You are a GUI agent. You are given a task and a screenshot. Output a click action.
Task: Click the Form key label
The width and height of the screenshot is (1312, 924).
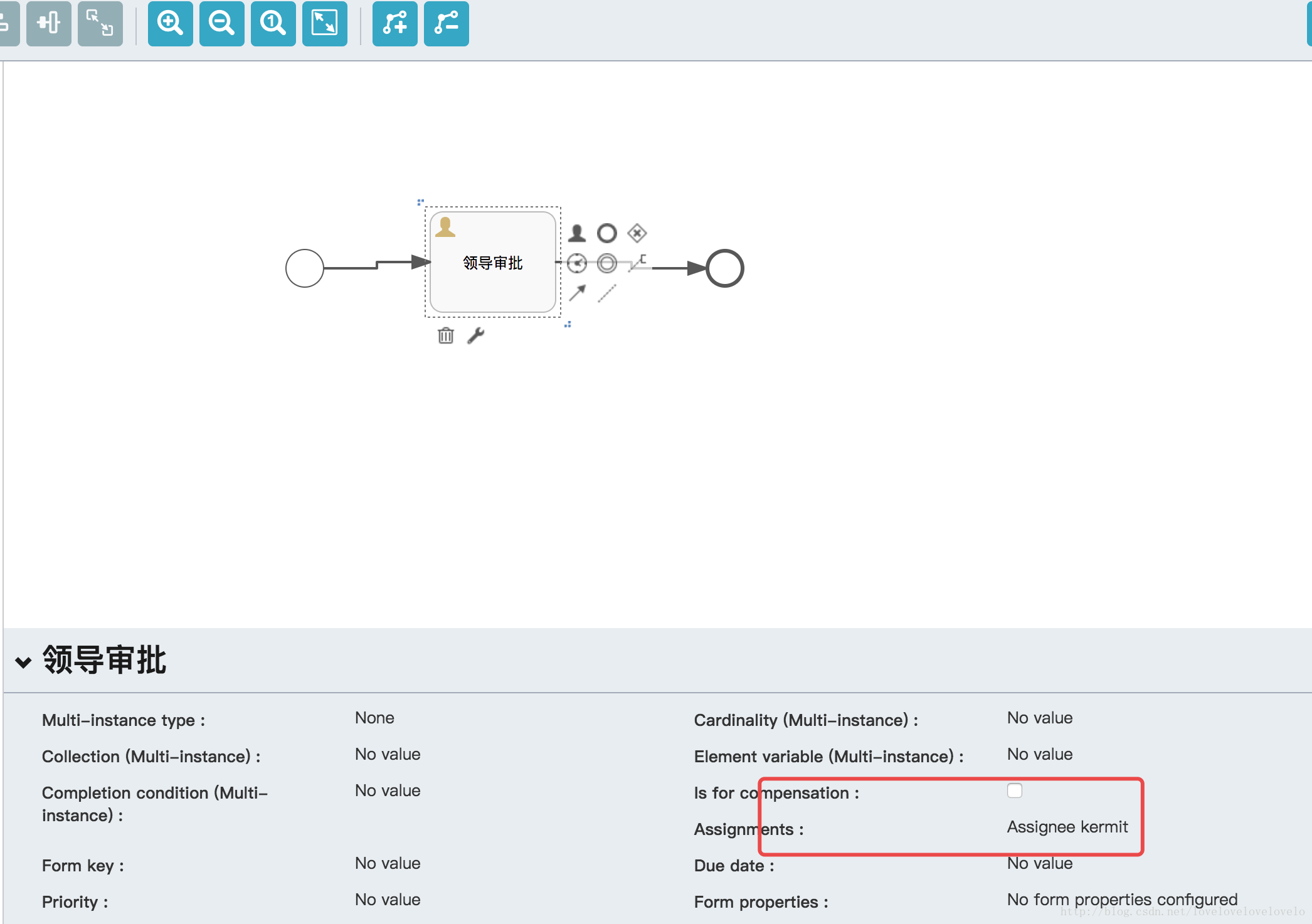[x=83, y=866]
